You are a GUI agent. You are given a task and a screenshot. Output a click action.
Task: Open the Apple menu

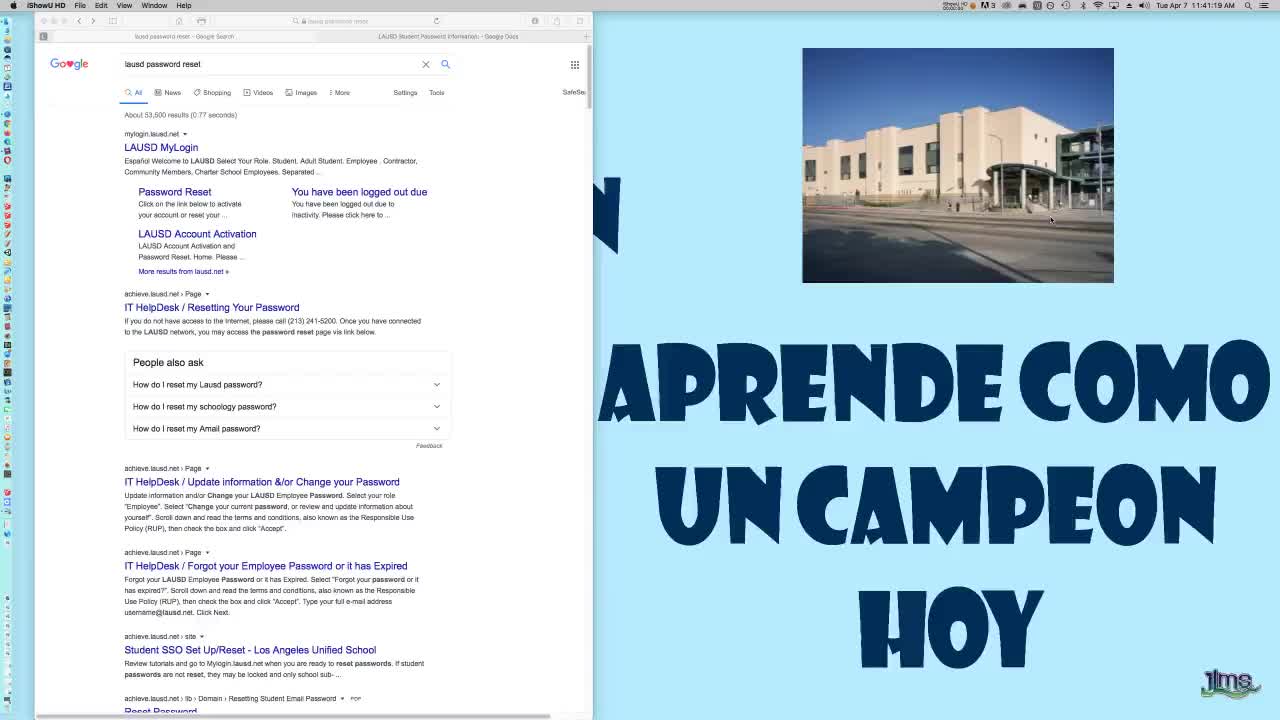click(x=13, y=5)
